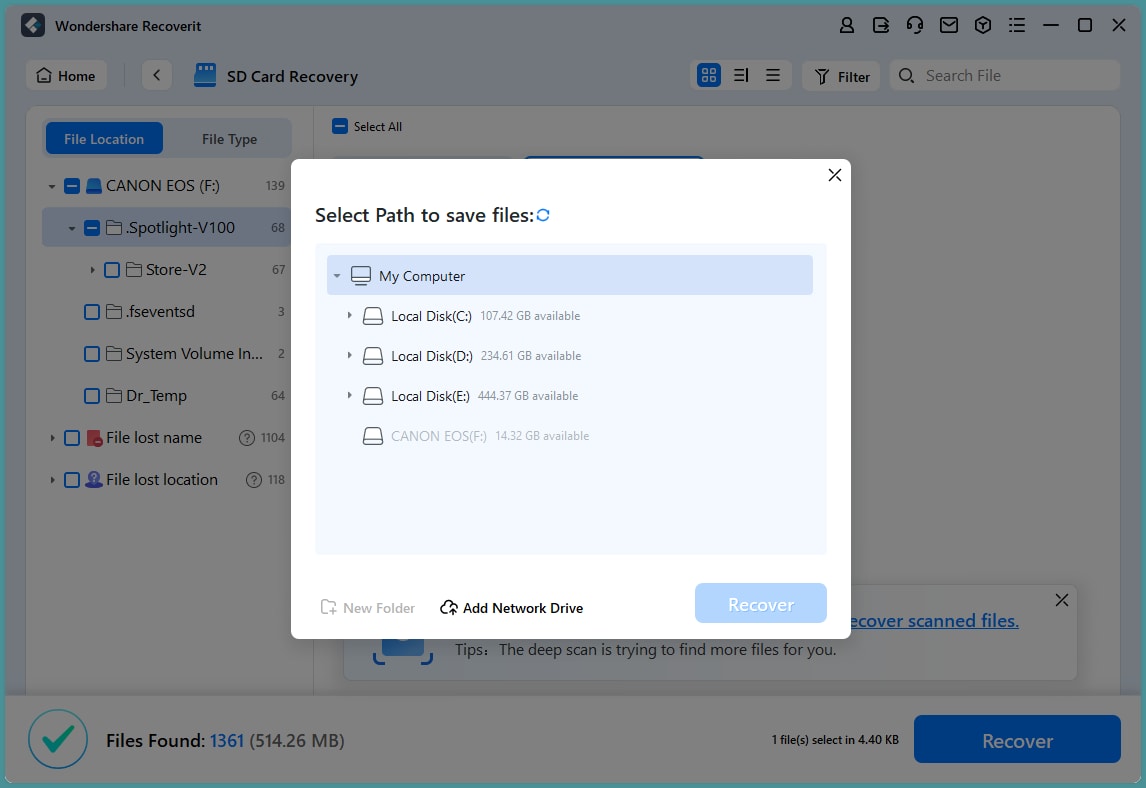This screenshot has height=788, width=1146.
Task: Click the refresh icon beside Select Path
Action: 543,215
